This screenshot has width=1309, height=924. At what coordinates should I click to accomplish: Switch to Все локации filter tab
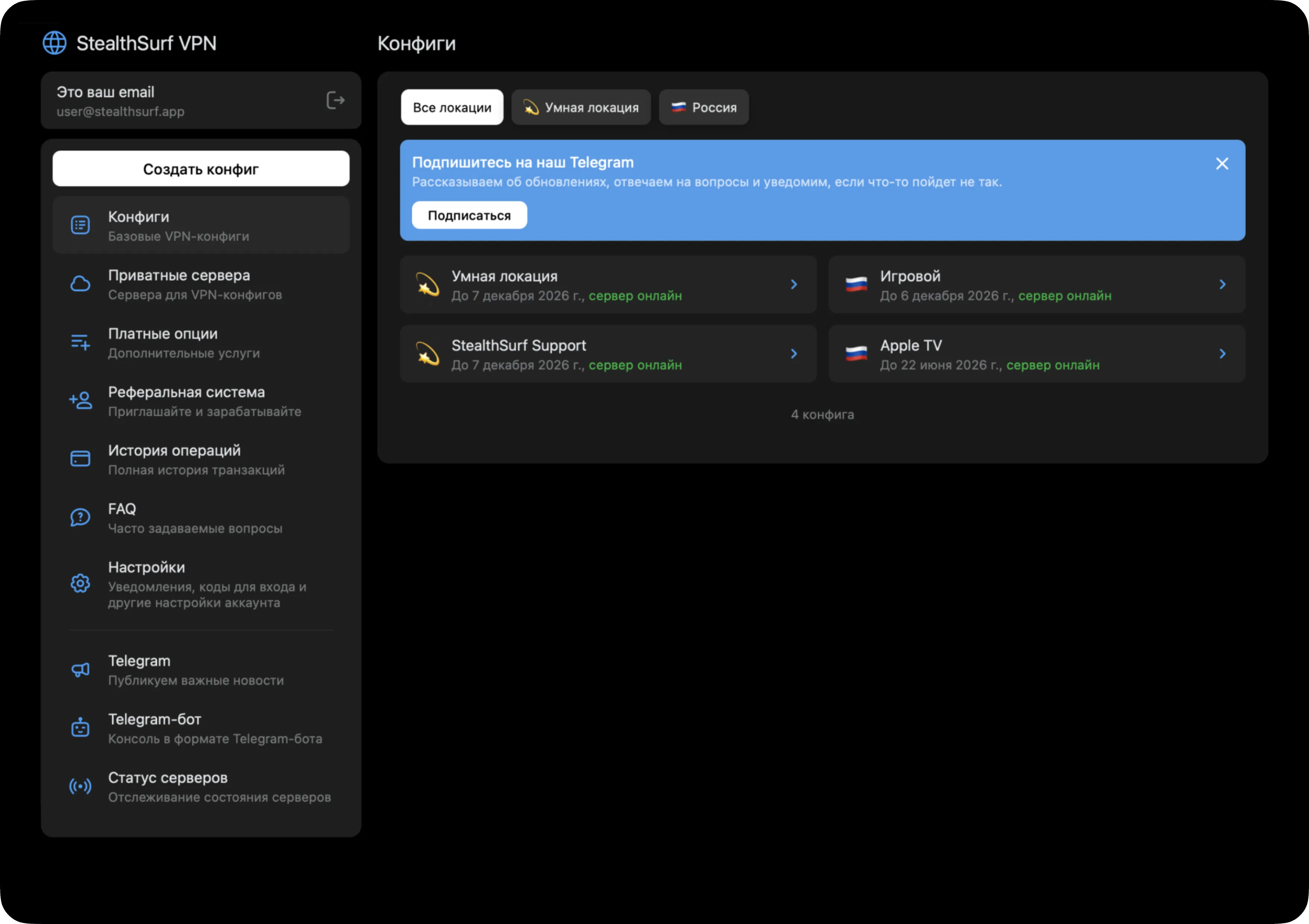tap(451, 107)
